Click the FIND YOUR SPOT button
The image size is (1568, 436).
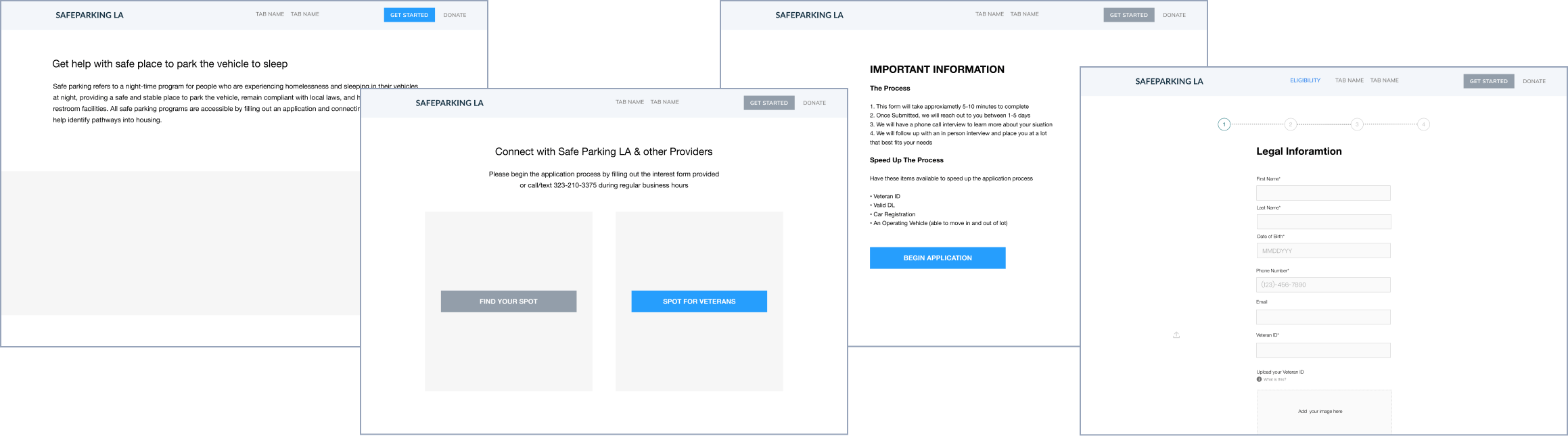click(x=509, y=301)
